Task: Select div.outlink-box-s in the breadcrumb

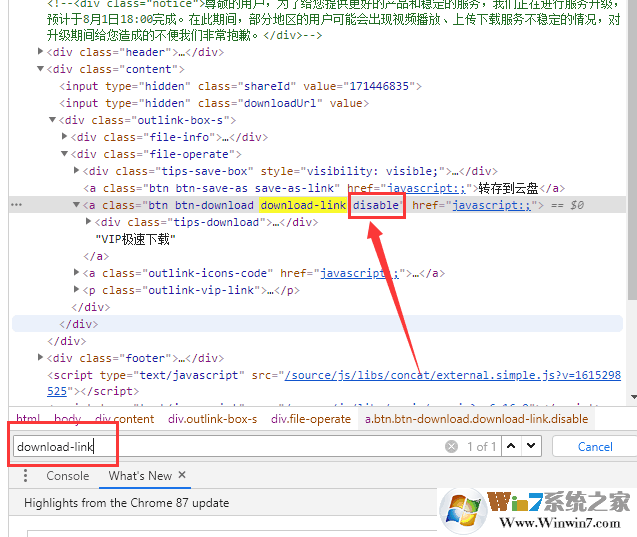Action: (213, 419)
